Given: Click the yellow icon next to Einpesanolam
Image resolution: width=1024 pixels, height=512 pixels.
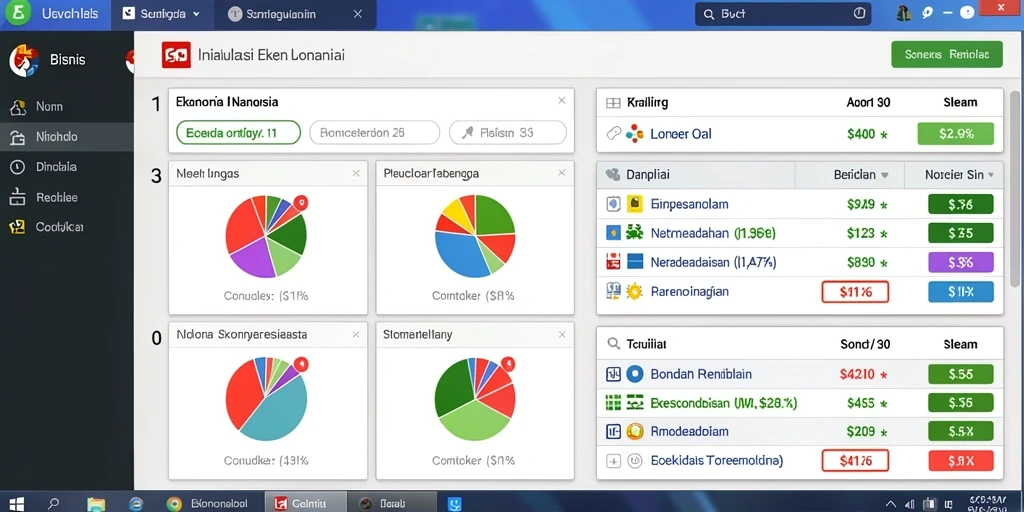Looking at the screenshot, I should [634, 204].
